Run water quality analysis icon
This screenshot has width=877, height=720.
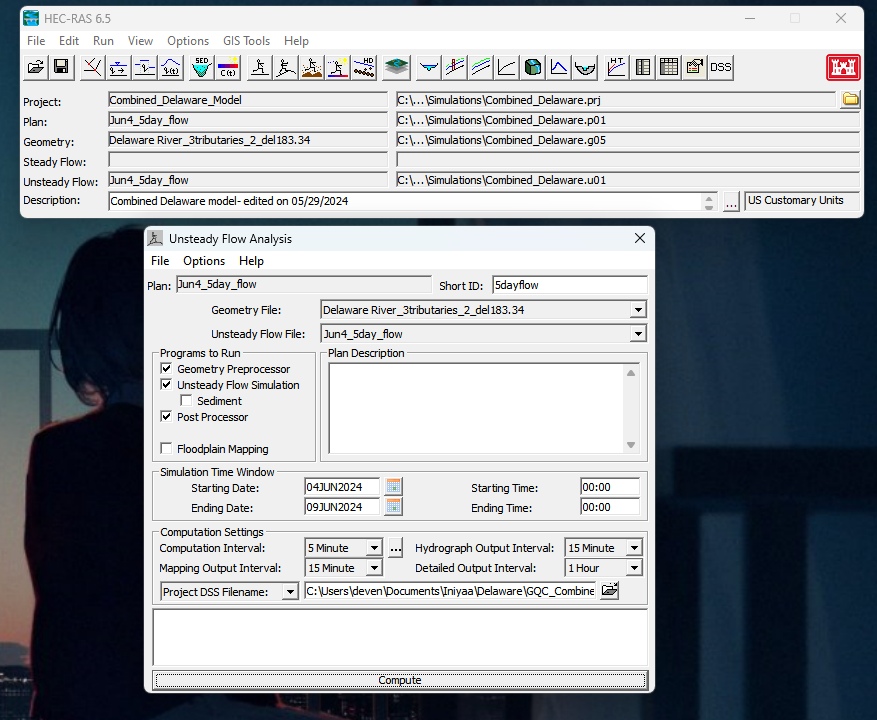[x=337, y=68]
